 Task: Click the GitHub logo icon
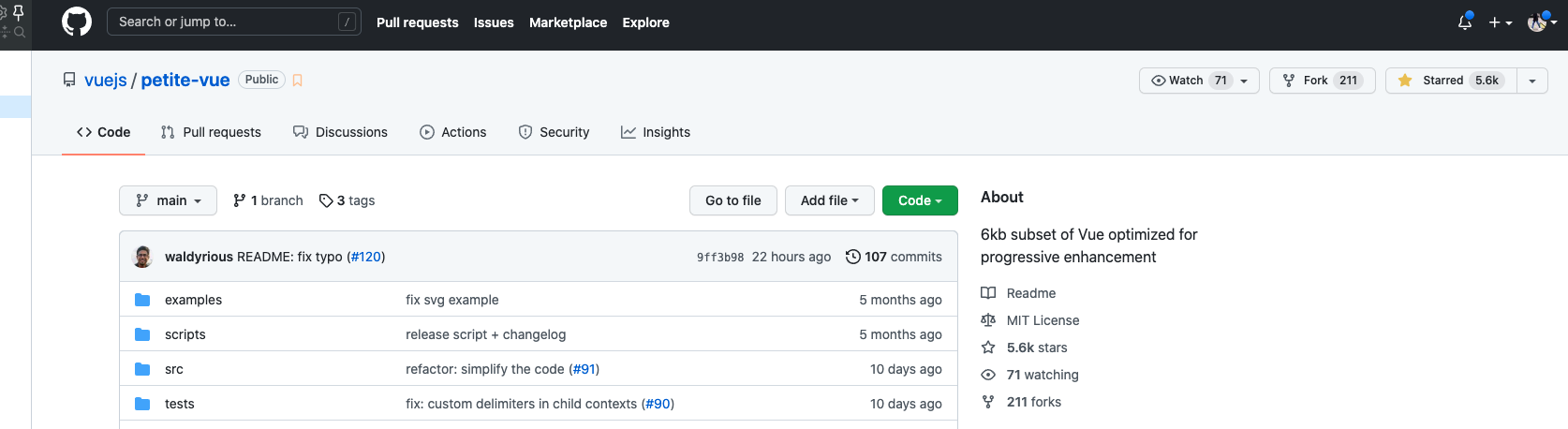tap(77, 22)
